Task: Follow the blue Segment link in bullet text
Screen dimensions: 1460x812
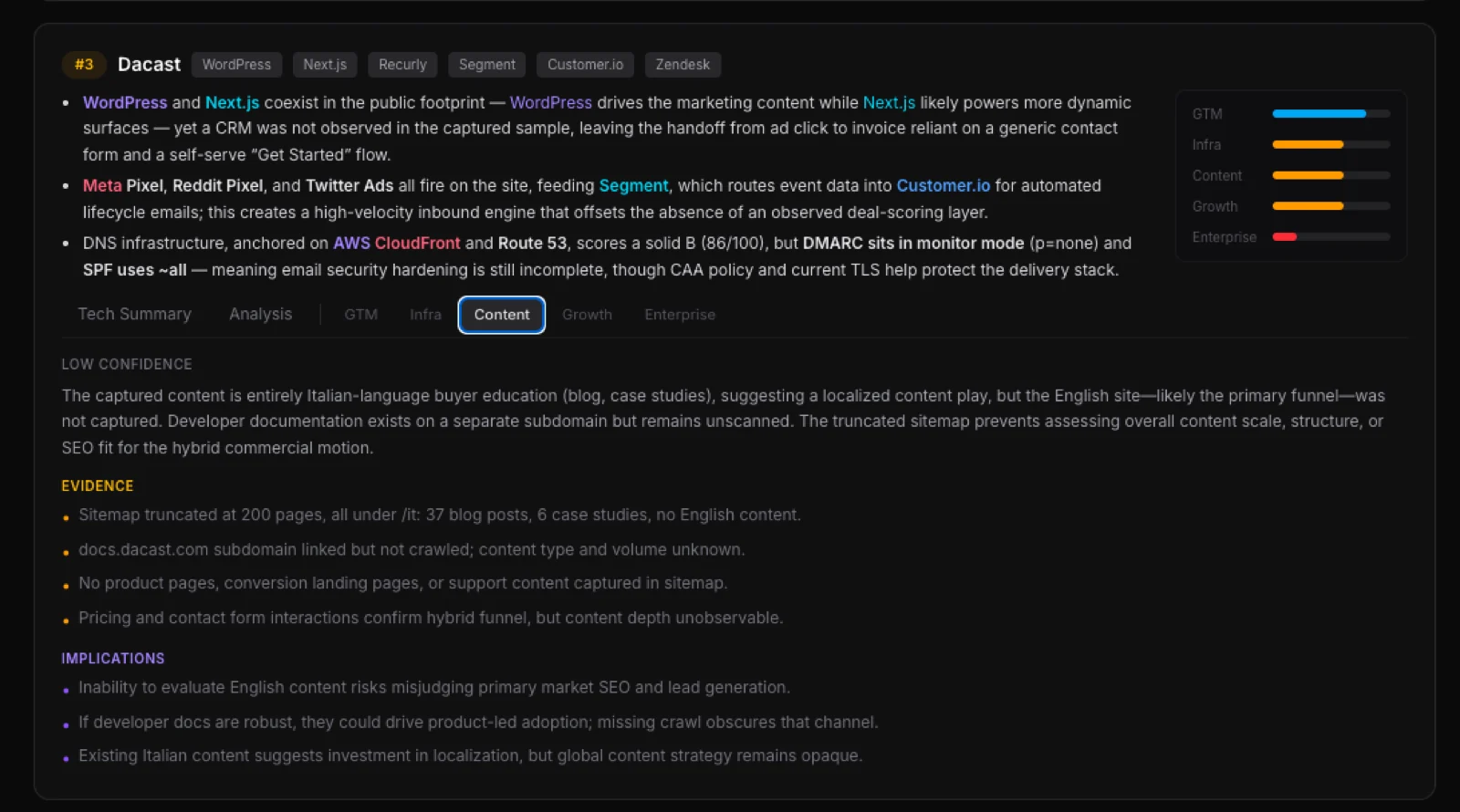Action: [633, 185]
